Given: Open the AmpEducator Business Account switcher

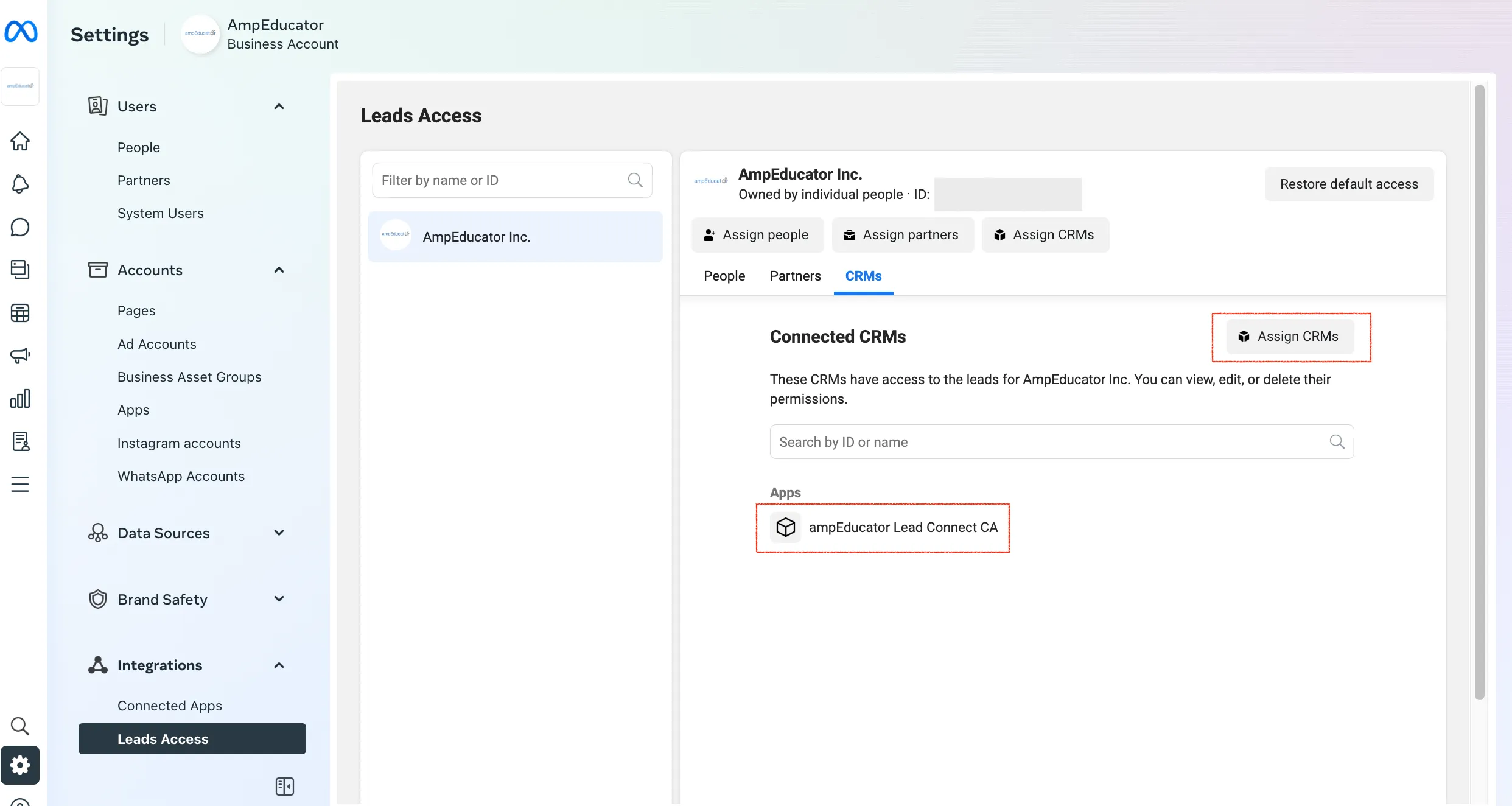Looking at the screenshot, I should pyautogui.click(x=261, y=34).
